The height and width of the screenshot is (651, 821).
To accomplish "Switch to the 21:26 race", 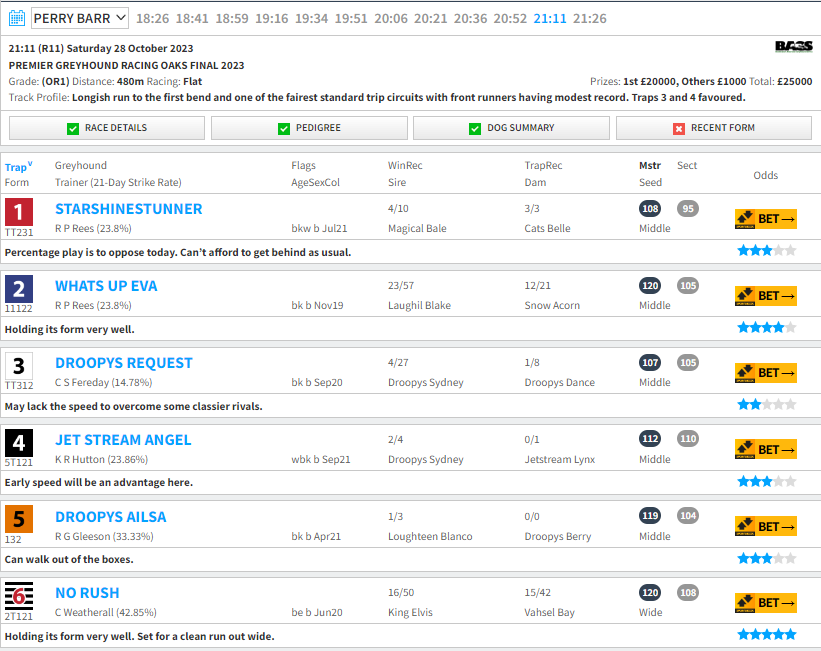I will tap(590, 19).
